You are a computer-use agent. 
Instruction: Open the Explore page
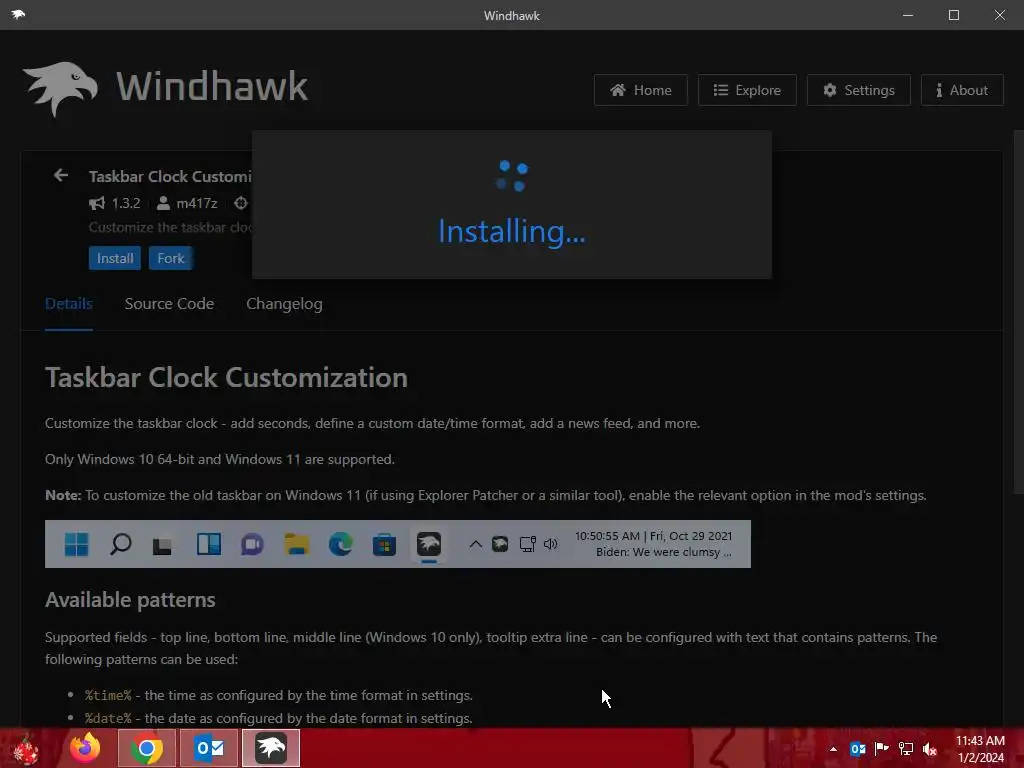click(x=747, y=90)
